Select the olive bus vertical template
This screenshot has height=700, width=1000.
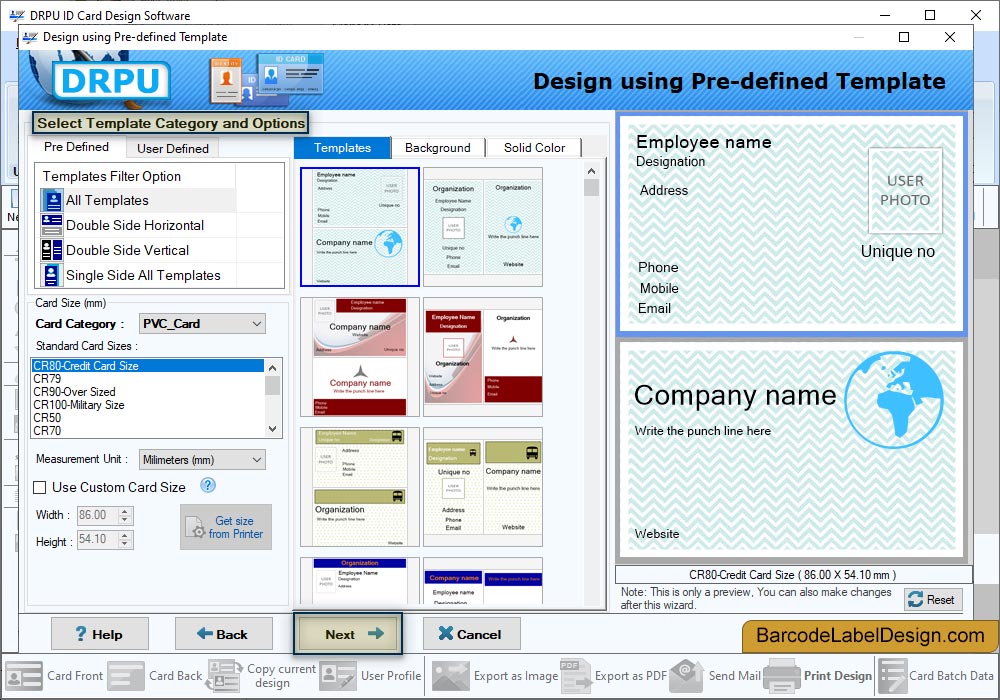pyautogui.click(x=483, y=487)
